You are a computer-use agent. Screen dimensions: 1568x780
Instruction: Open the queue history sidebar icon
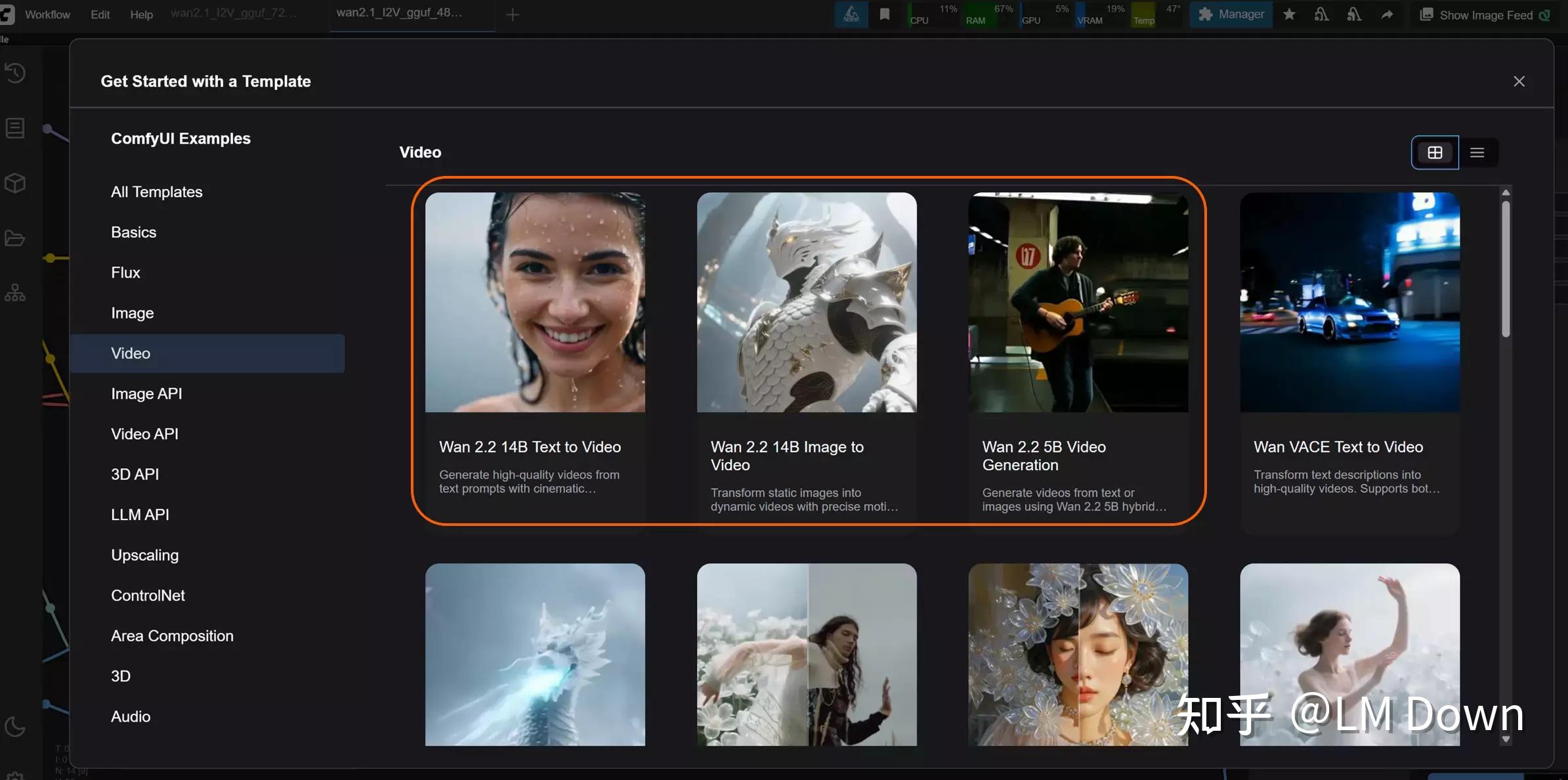click(15, 72)
